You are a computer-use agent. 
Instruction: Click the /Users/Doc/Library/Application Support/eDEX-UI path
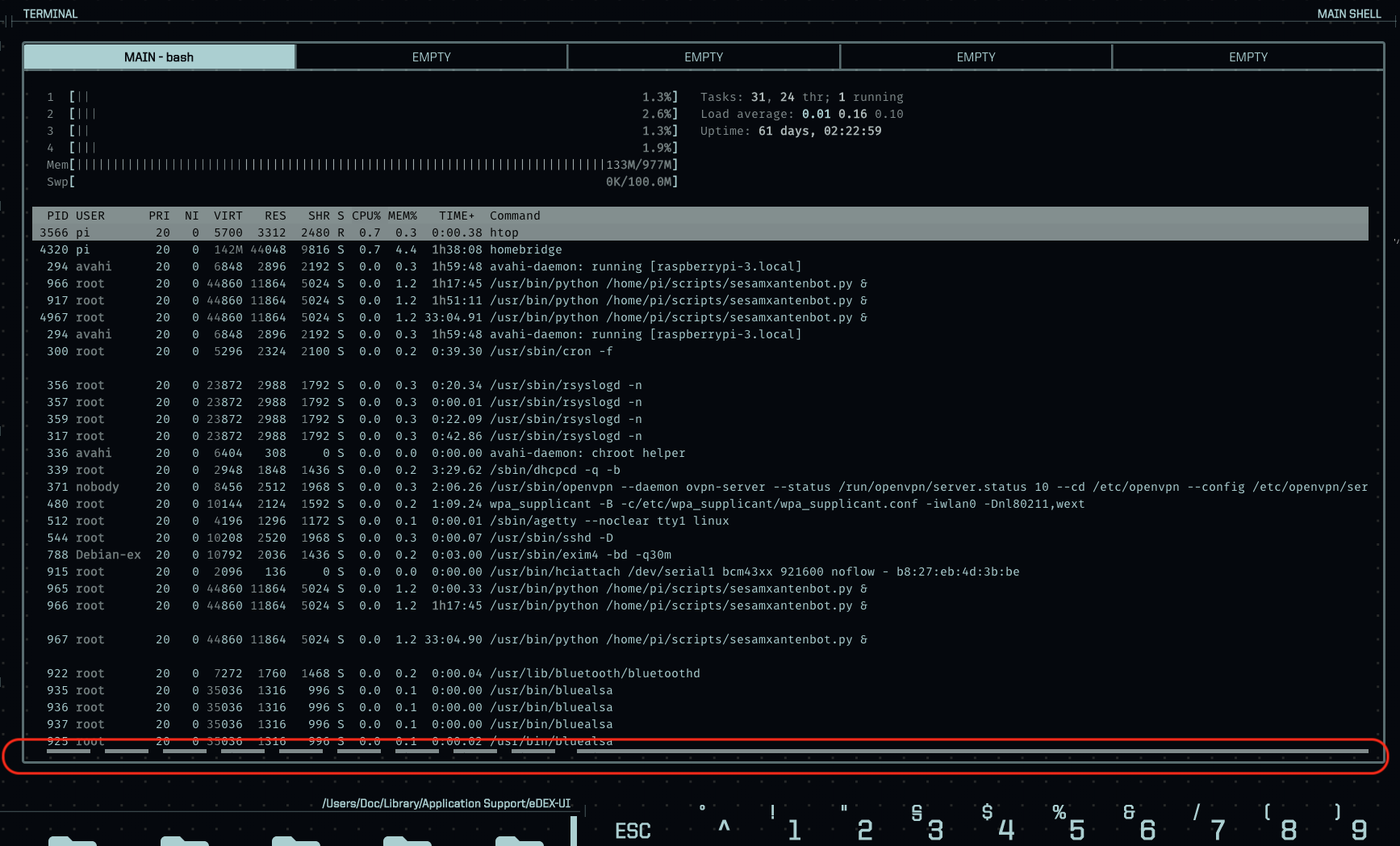pyautogui.click(x=446, y=803)
